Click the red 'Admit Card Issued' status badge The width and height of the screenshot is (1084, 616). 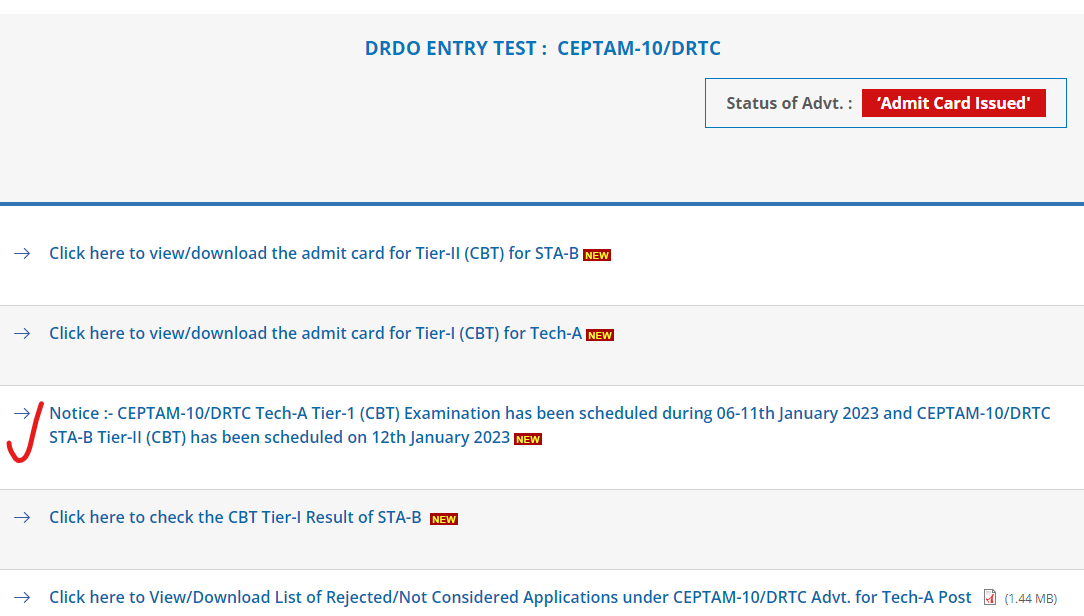coord(953,104)
